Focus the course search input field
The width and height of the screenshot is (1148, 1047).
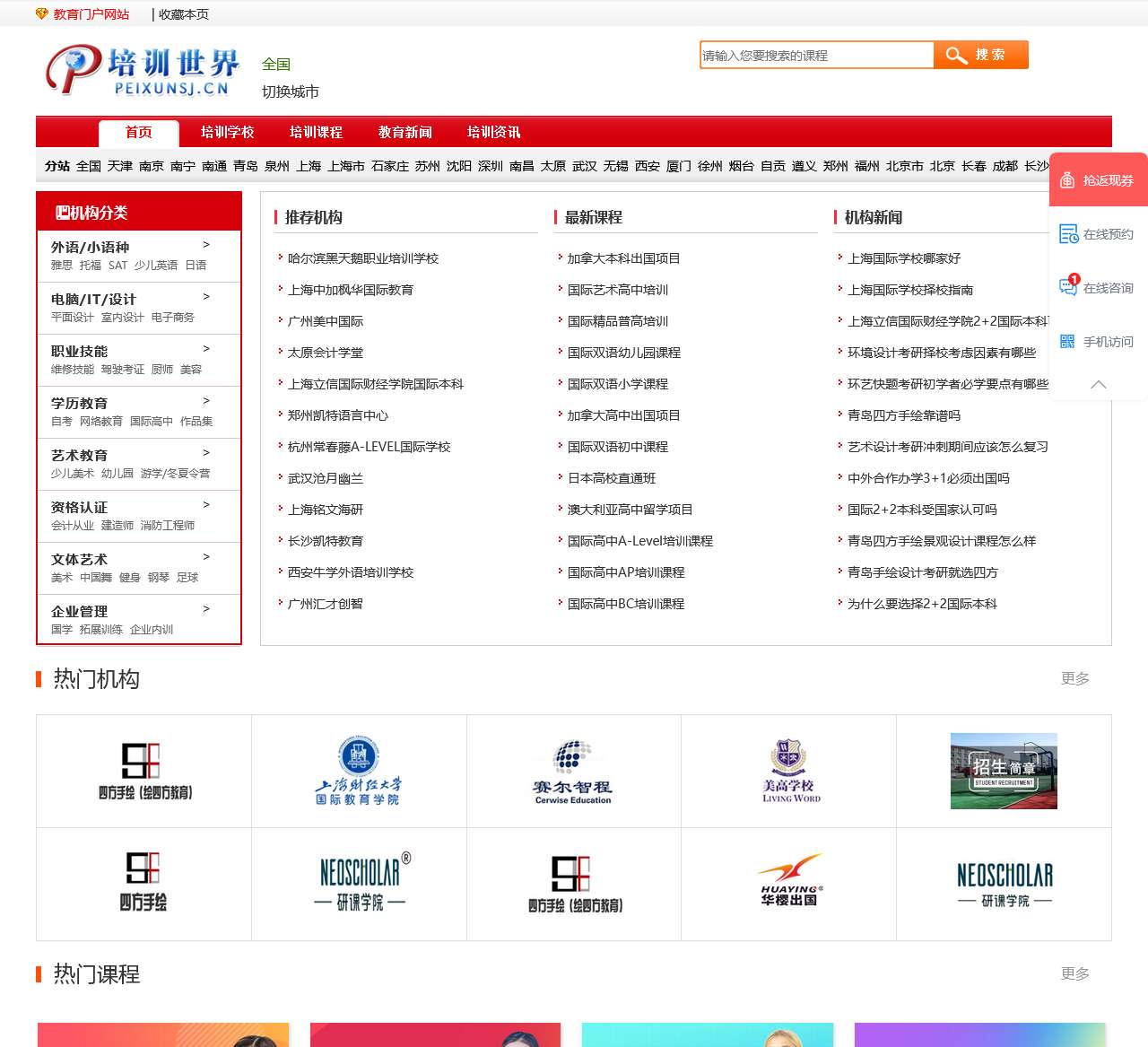816,56
